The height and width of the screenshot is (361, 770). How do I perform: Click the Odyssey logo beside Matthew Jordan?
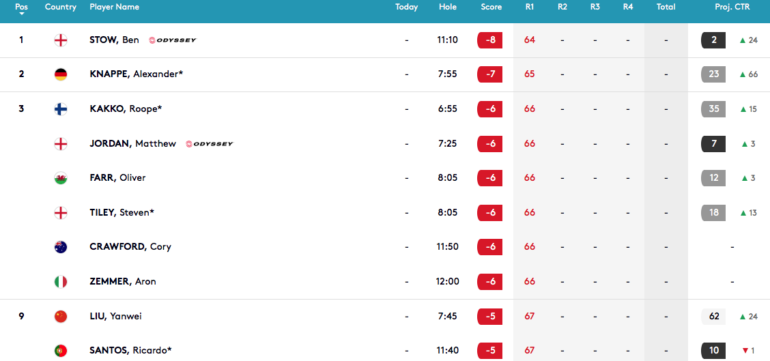tap(210, 144)
